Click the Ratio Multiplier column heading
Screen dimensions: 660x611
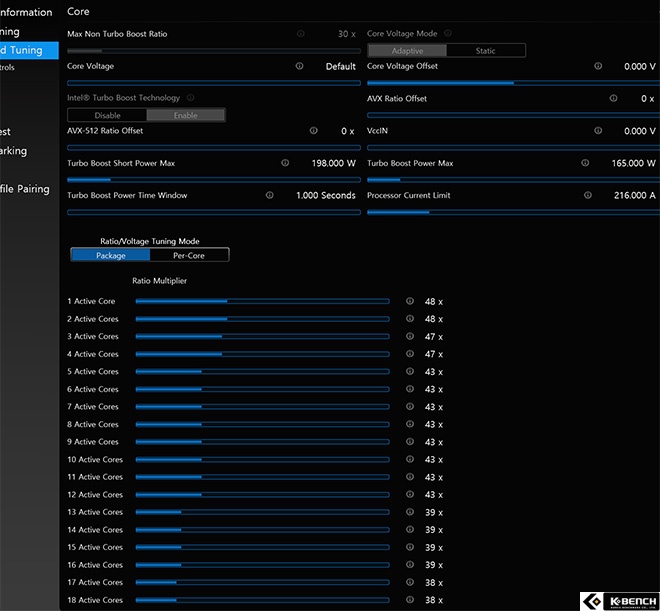pos(160,281)
